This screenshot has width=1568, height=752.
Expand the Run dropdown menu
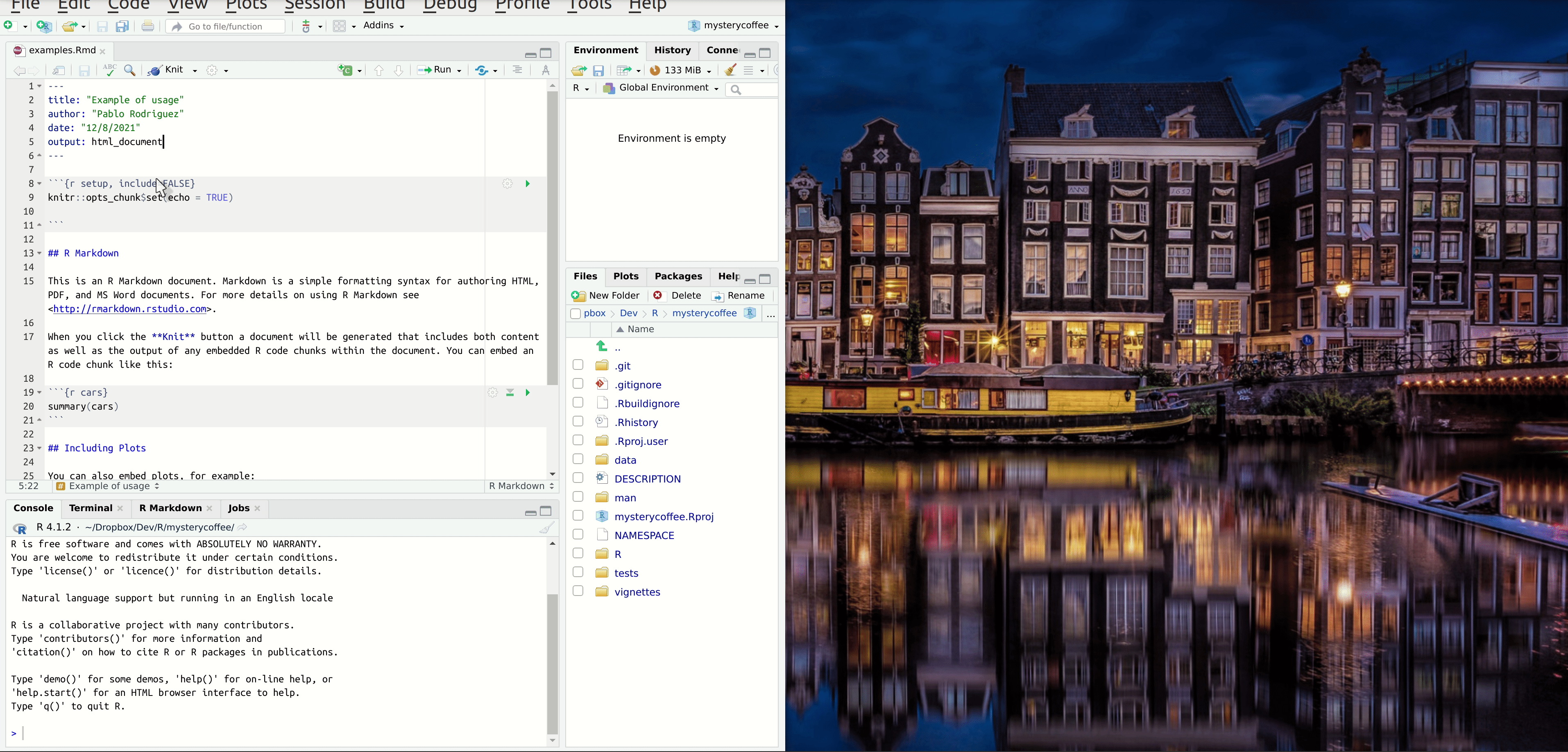(459, 70)
